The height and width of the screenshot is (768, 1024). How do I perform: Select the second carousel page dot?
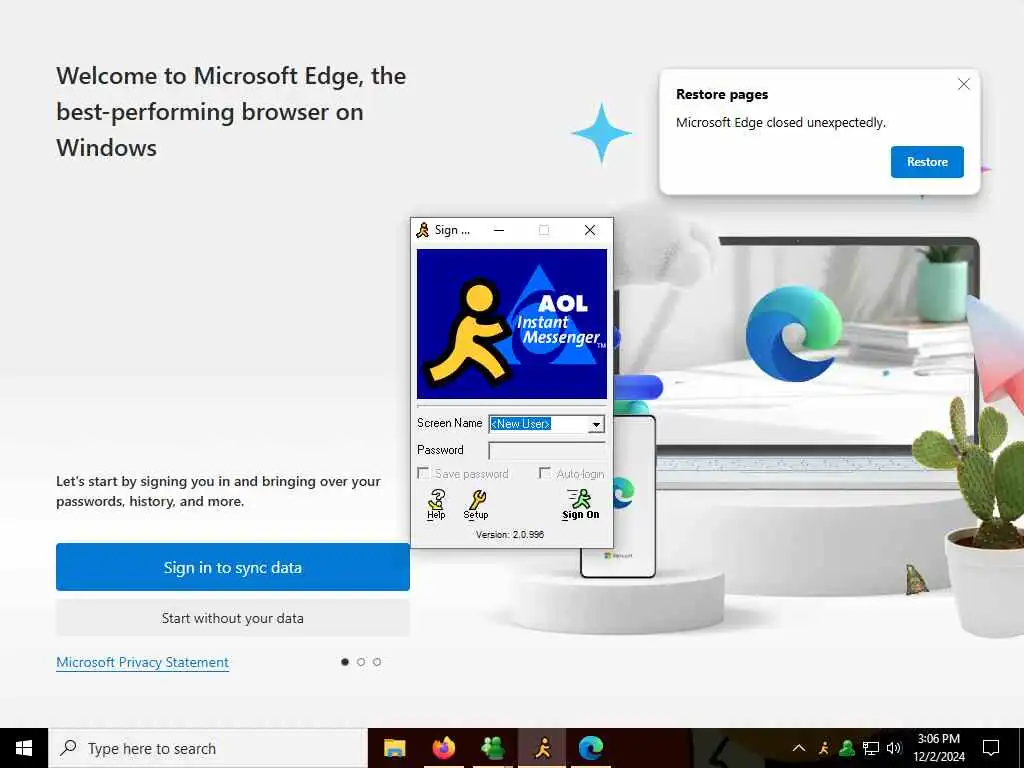361,662
